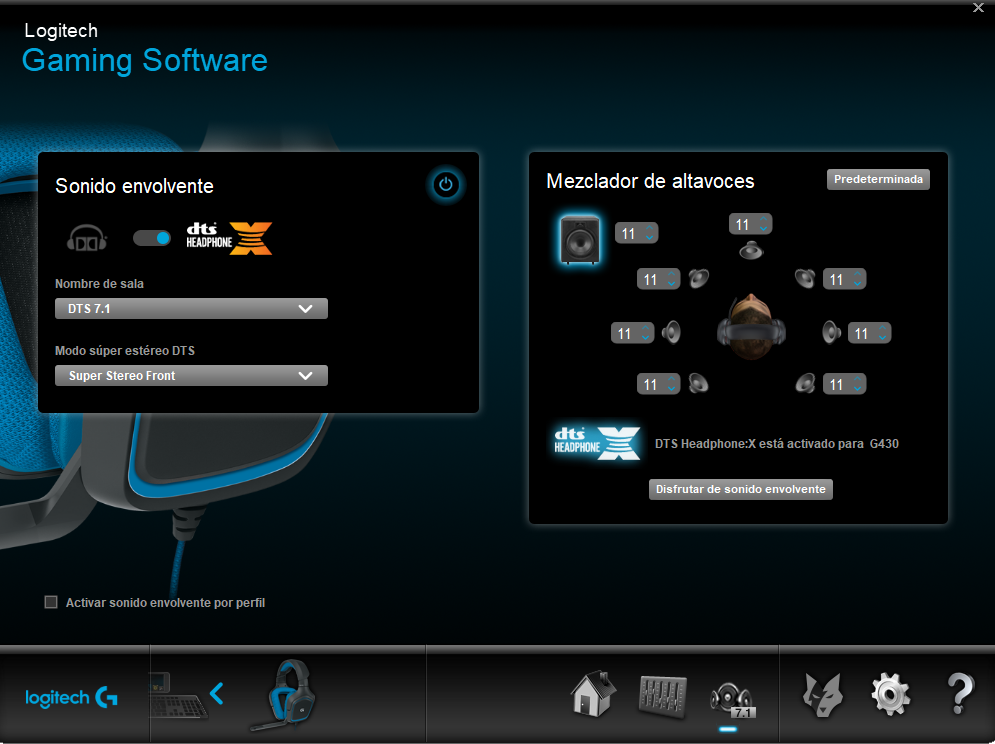Lower the rear right speaker volume
Screen dimensions: 995x744
pos(857,389)
